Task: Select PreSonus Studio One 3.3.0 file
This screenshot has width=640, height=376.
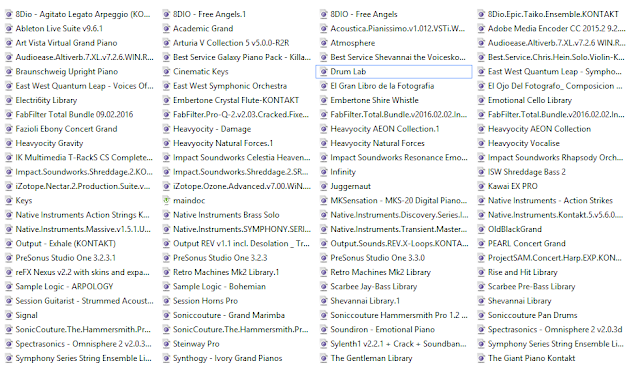Action: click(x=378, y=258)
